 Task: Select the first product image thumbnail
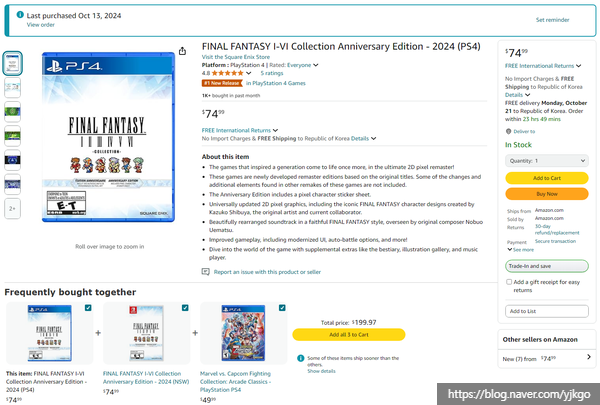12,64
